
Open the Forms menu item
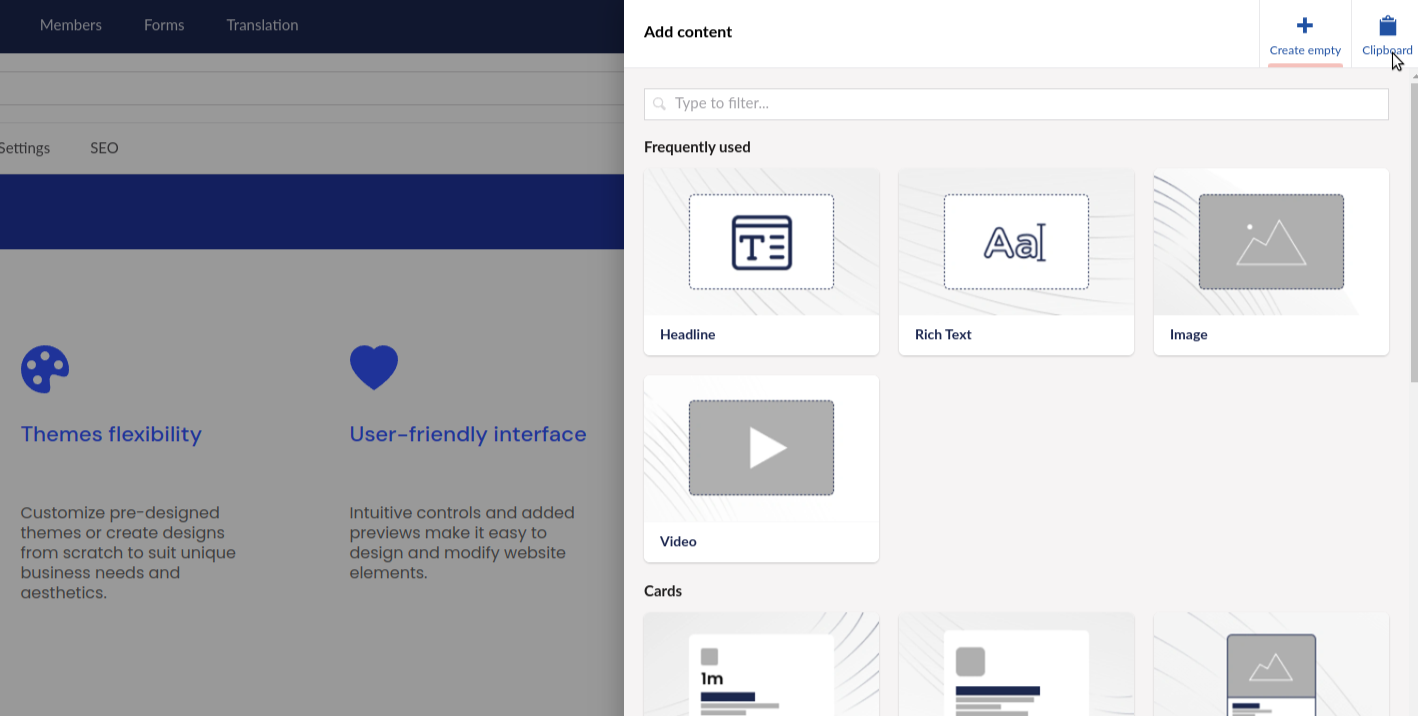pyautogui.click(x=164, y=25)
